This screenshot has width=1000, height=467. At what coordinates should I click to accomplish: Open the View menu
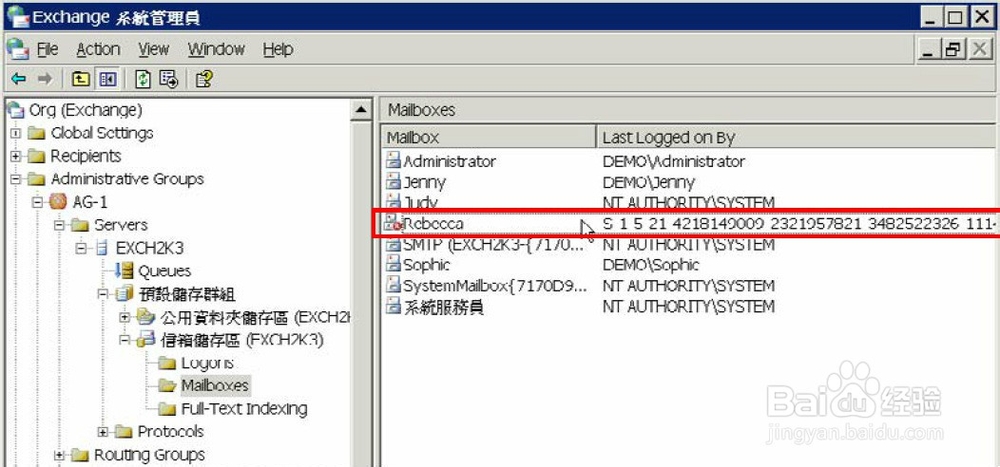[x=154, y=49]
